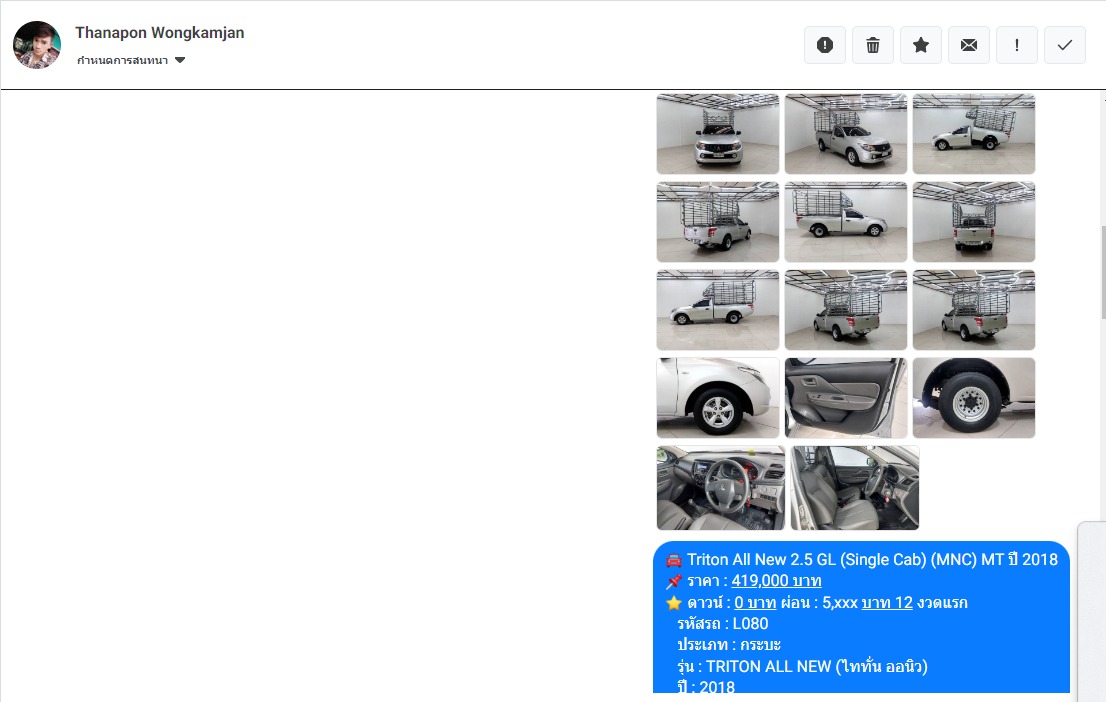Click the บาท 12 installment link
This screenshot has height=702, width=1106.
coord(887,603)
